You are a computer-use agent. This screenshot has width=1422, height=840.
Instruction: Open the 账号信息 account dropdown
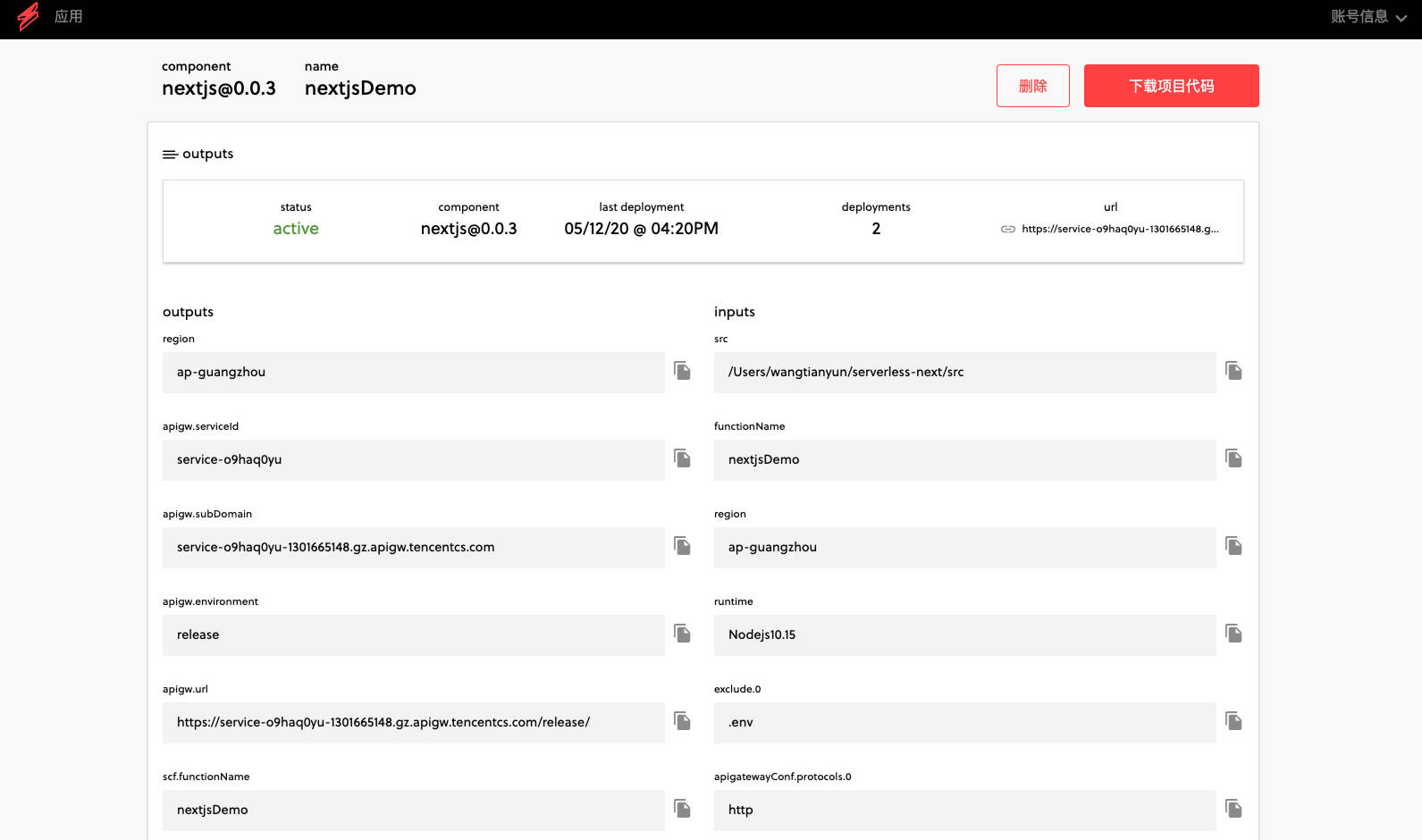tap(1367, 17)
